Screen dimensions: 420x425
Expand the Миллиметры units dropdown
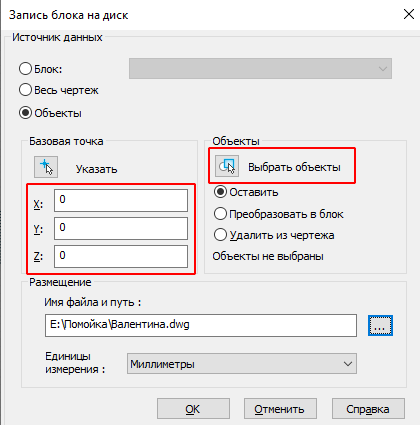(x=242, y=364)
